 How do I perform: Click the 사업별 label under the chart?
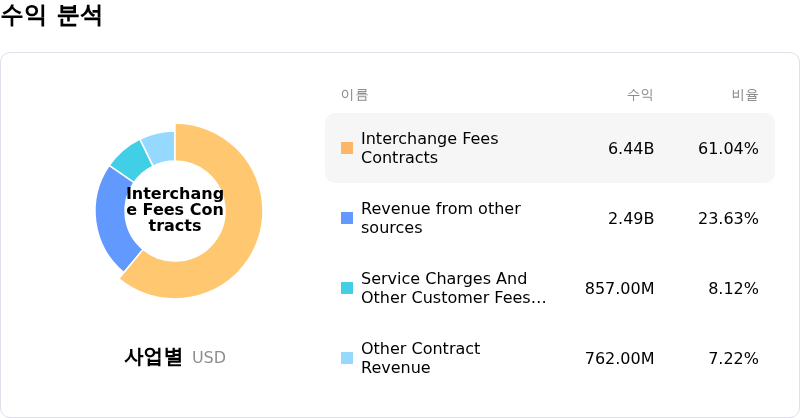pos(153,356)
